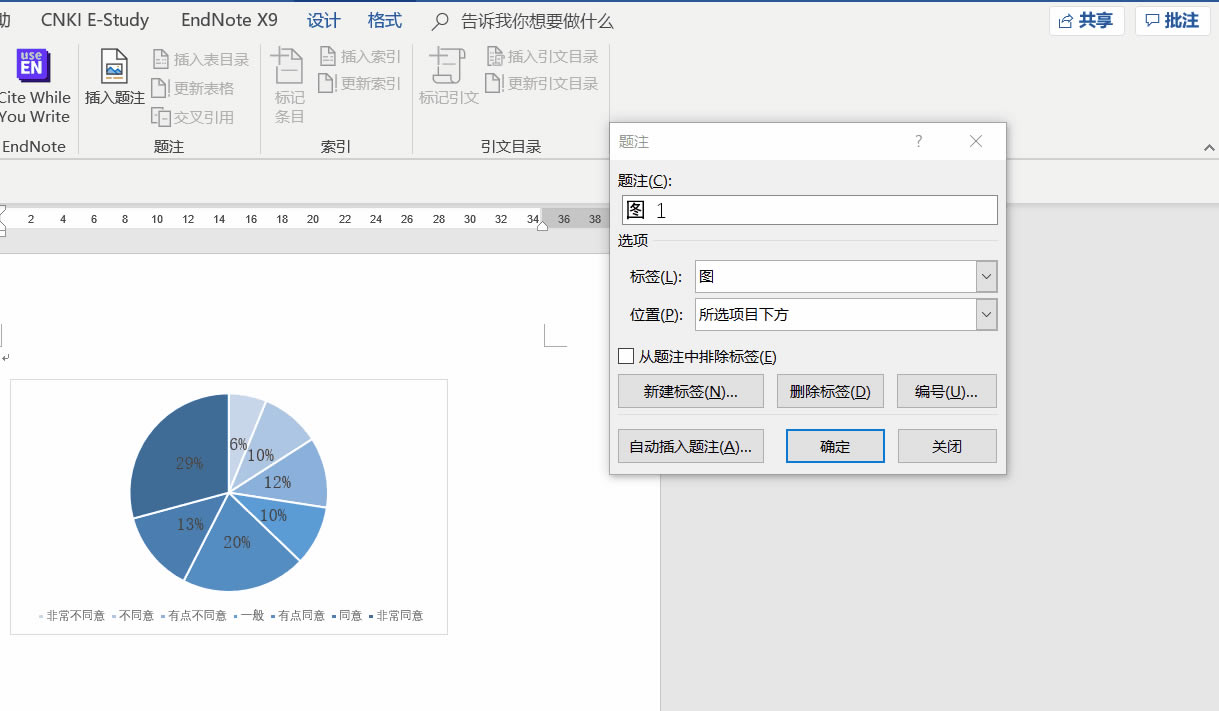Image resolution: width=1219 pixels, height=711 pixels.
Task: Select the 插入表目录 icon
Action: point(201,58)
